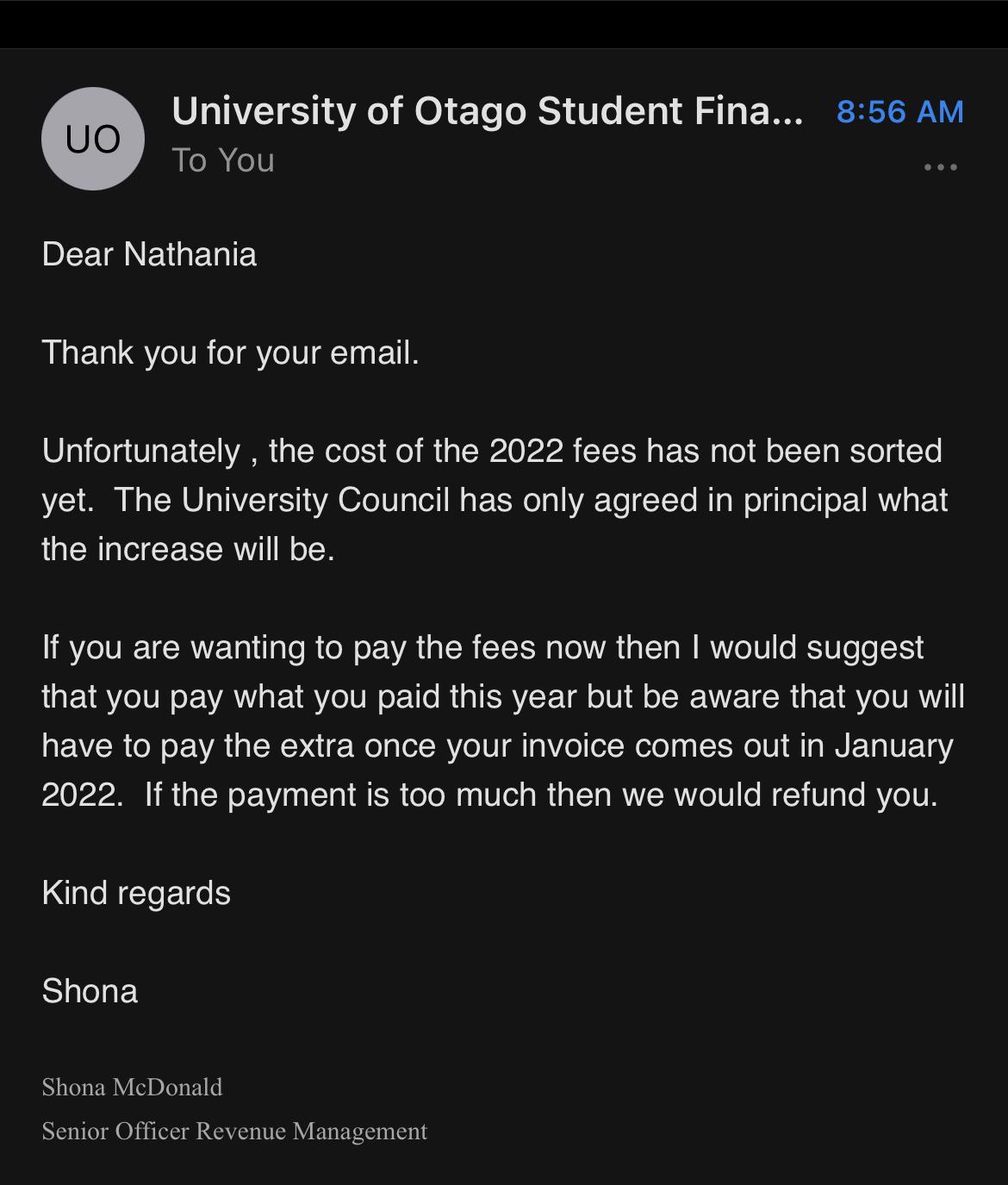Click the line starting "If you are wanting"
This screenshot has height=1185, width=1008.
coord(482,647)
